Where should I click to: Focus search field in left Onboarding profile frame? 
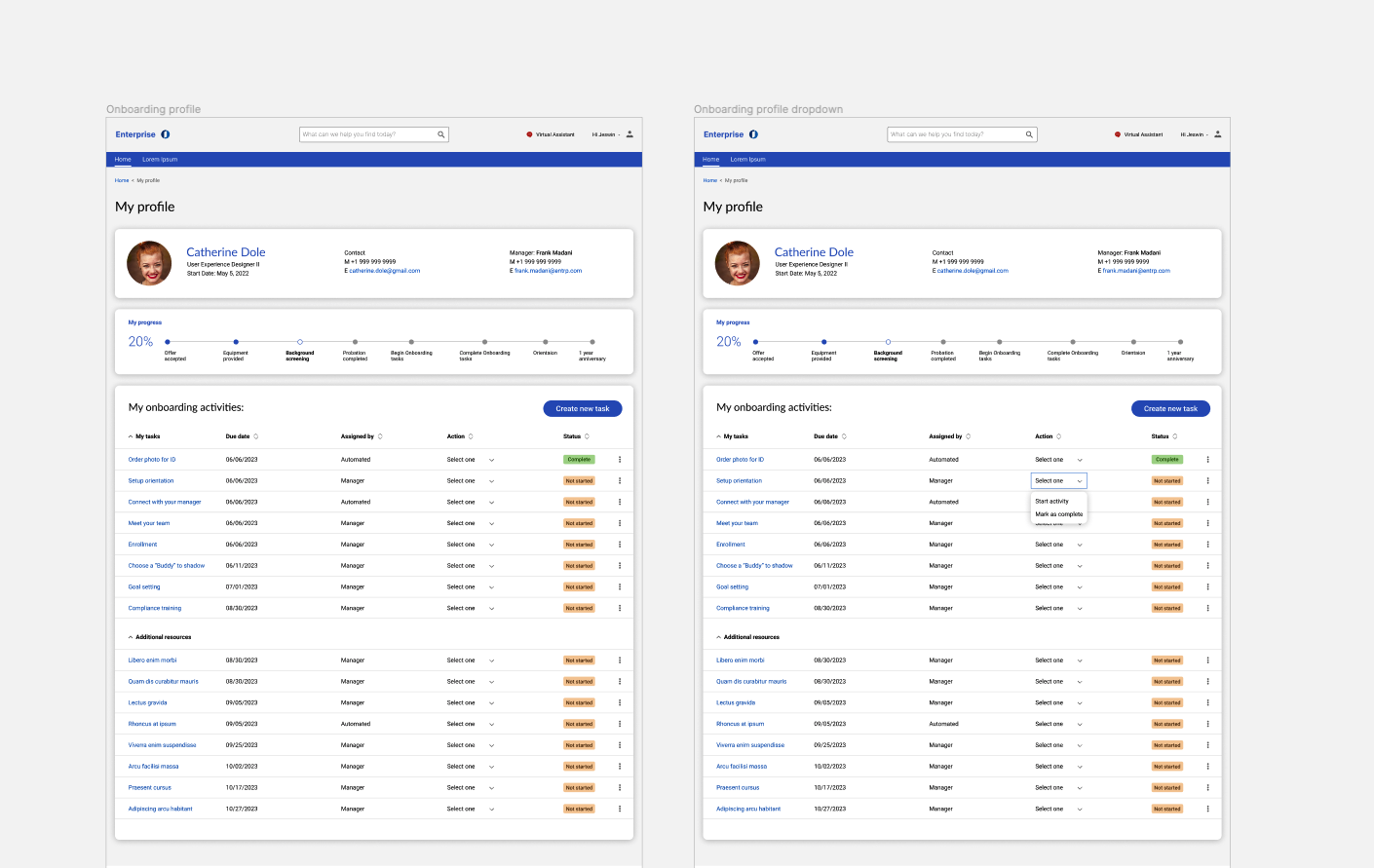(374, 134)
